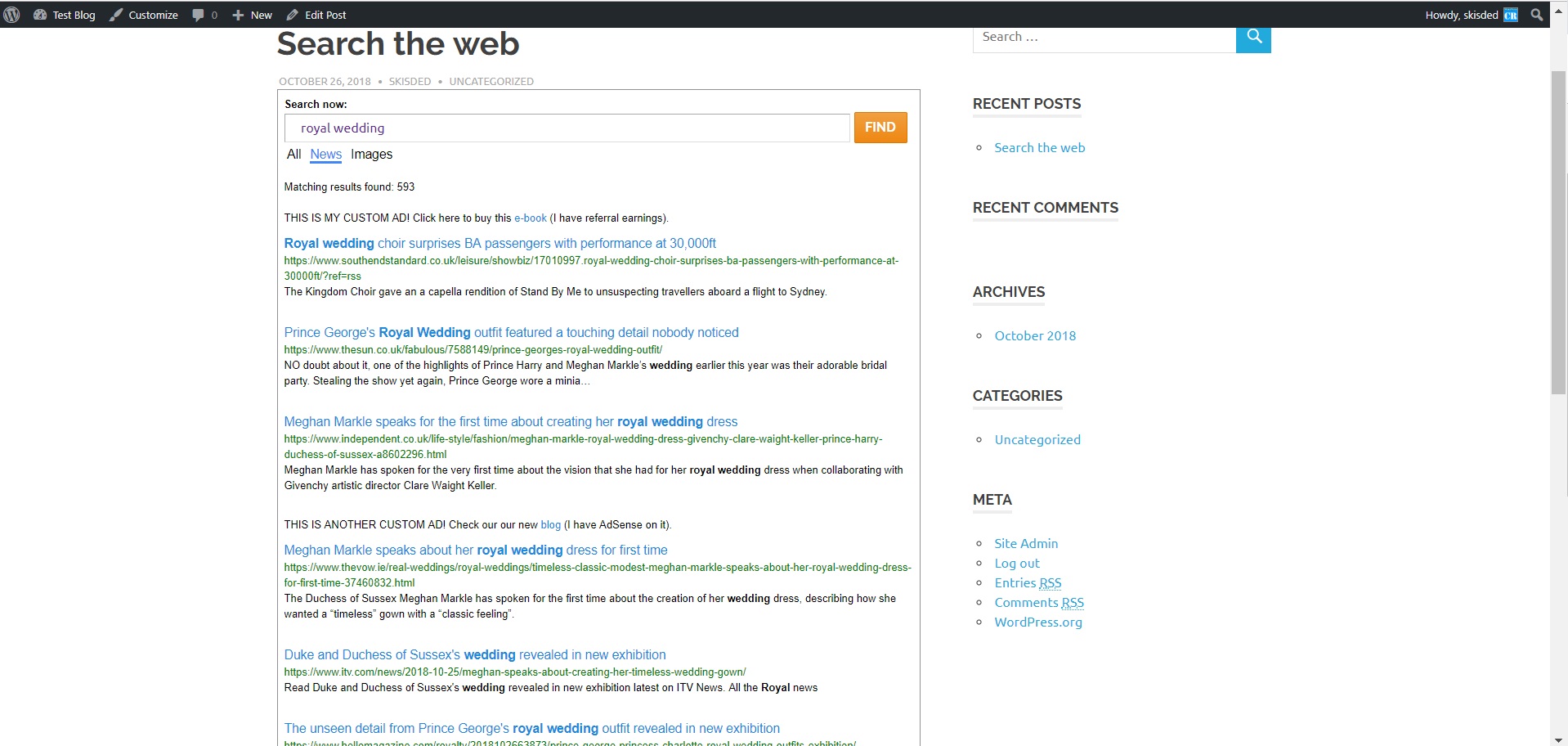Click the plus icon beside New
Viewport: 1568px width, 746px height.
[238, 15]
